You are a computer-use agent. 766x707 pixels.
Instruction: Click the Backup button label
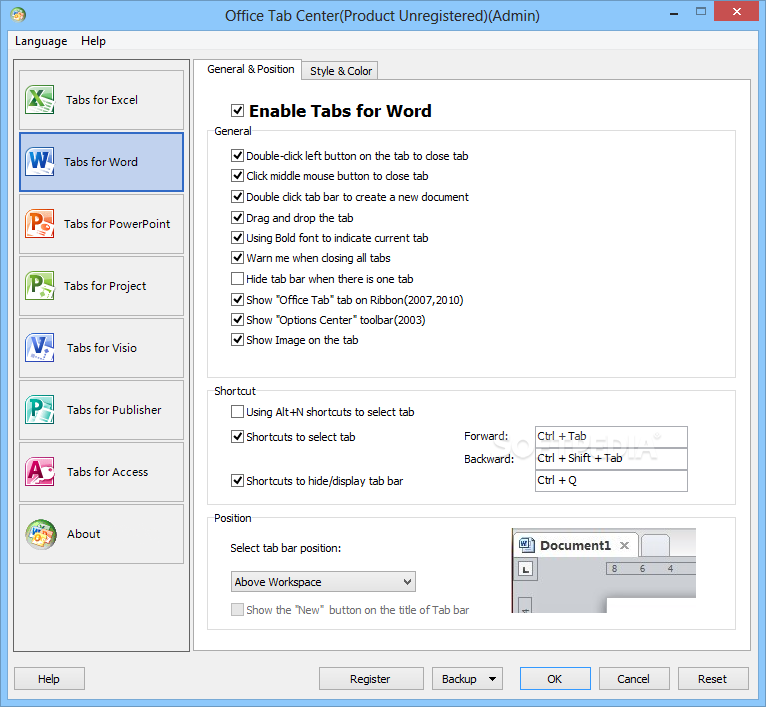pyautogui.click(x=459, y=679)
